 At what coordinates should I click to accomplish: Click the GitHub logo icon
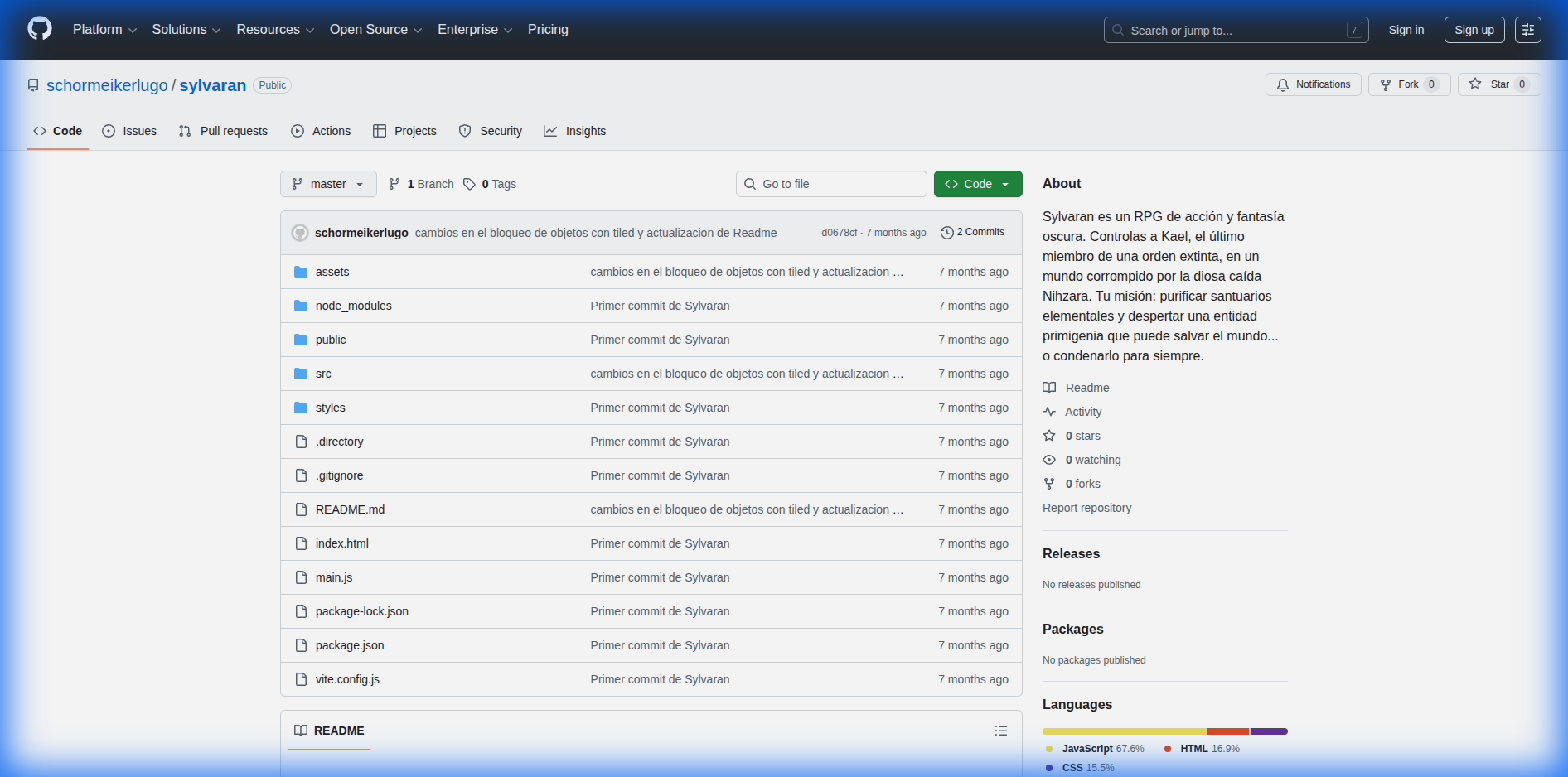(x=40, y=29)
